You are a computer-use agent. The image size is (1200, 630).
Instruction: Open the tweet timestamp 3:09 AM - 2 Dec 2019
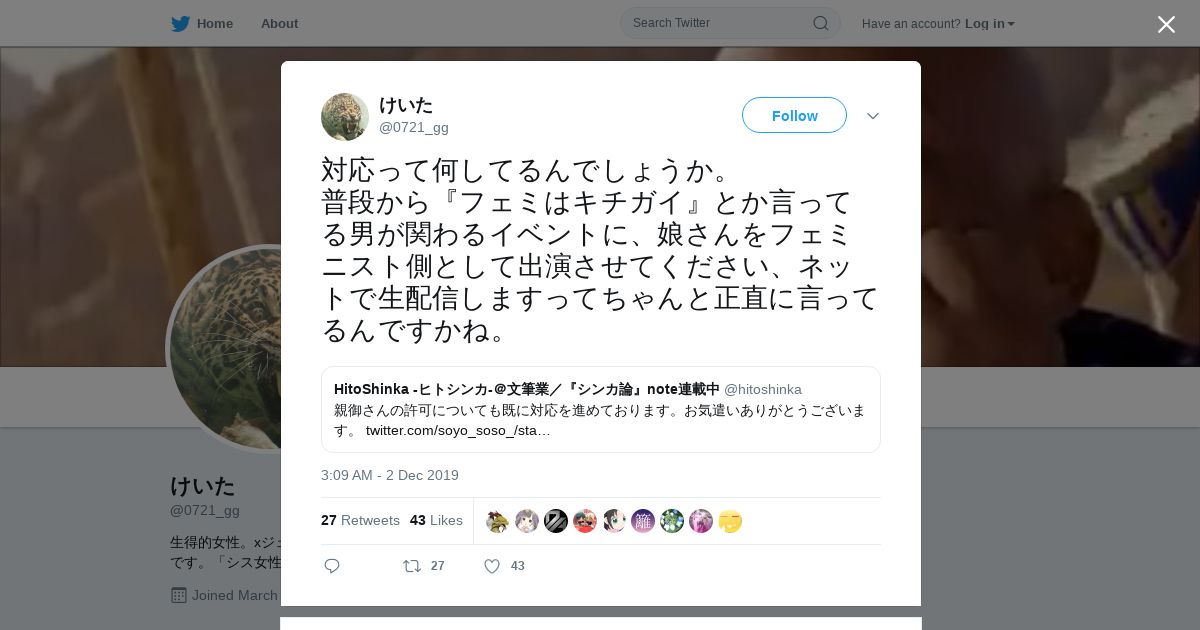[390, 475]
